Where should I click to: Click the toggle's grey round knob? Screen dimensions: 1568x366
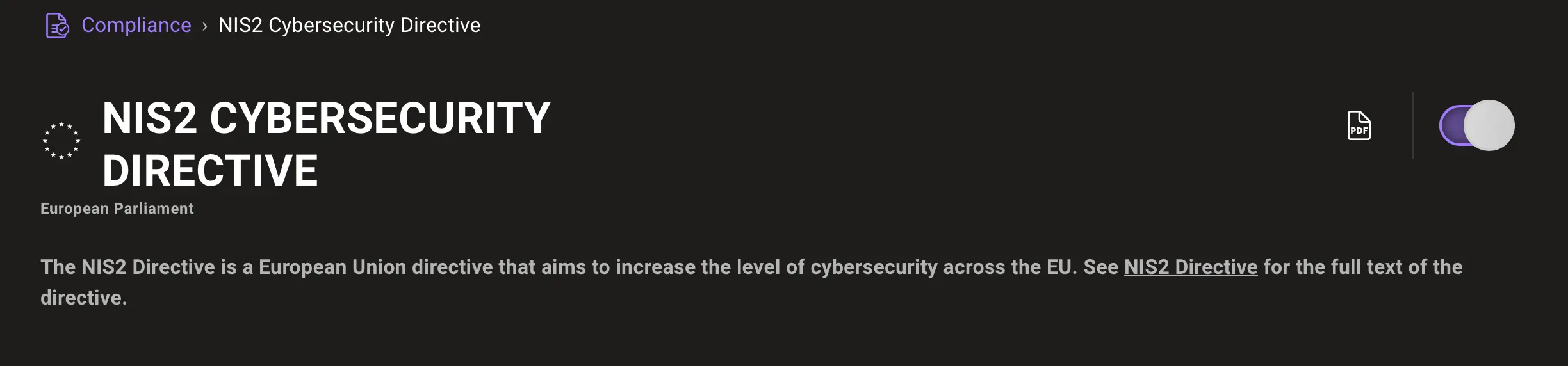[x=1489, y=125]
